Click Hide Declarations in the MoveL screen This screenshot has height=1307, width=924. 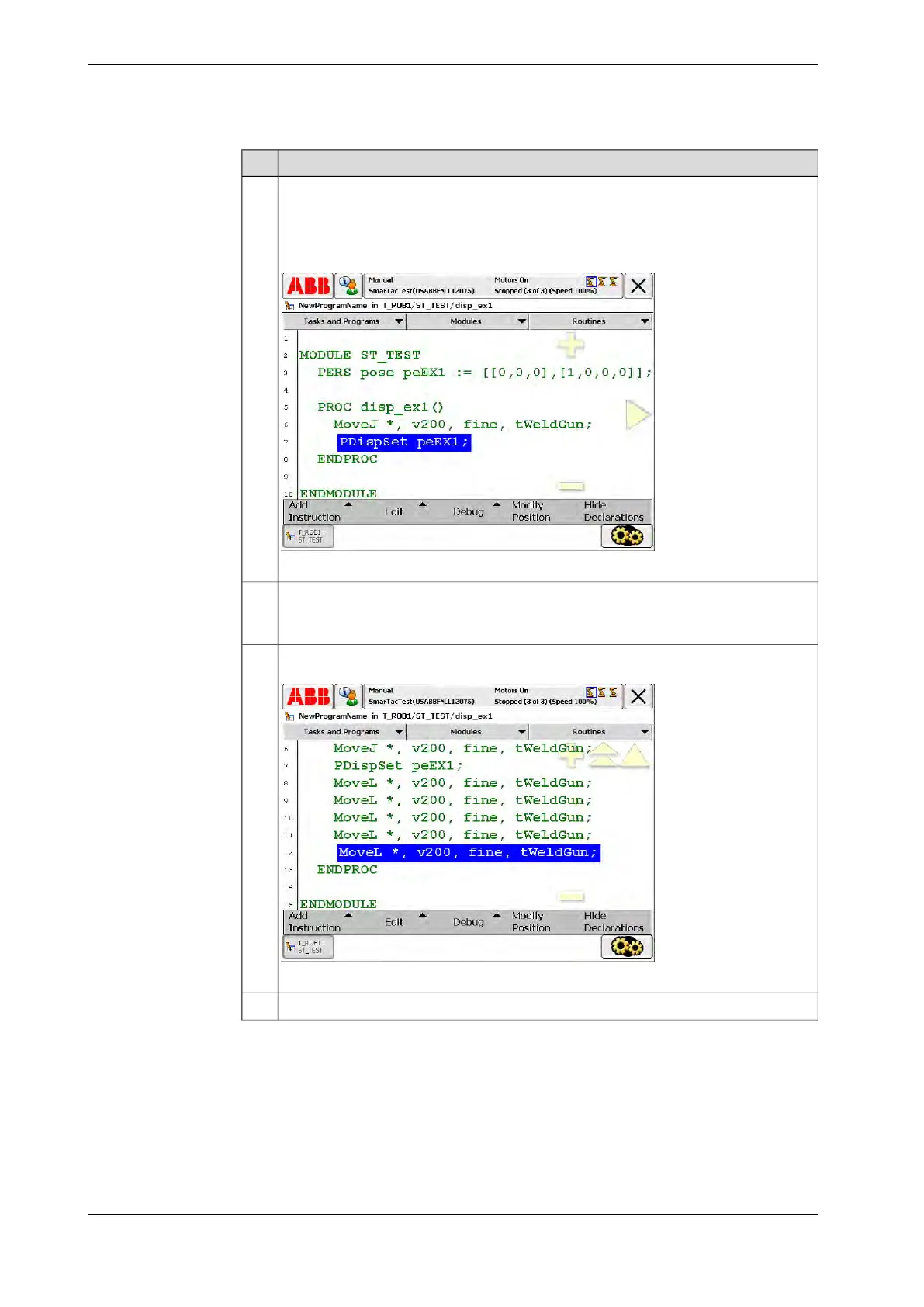pos(614,922)
